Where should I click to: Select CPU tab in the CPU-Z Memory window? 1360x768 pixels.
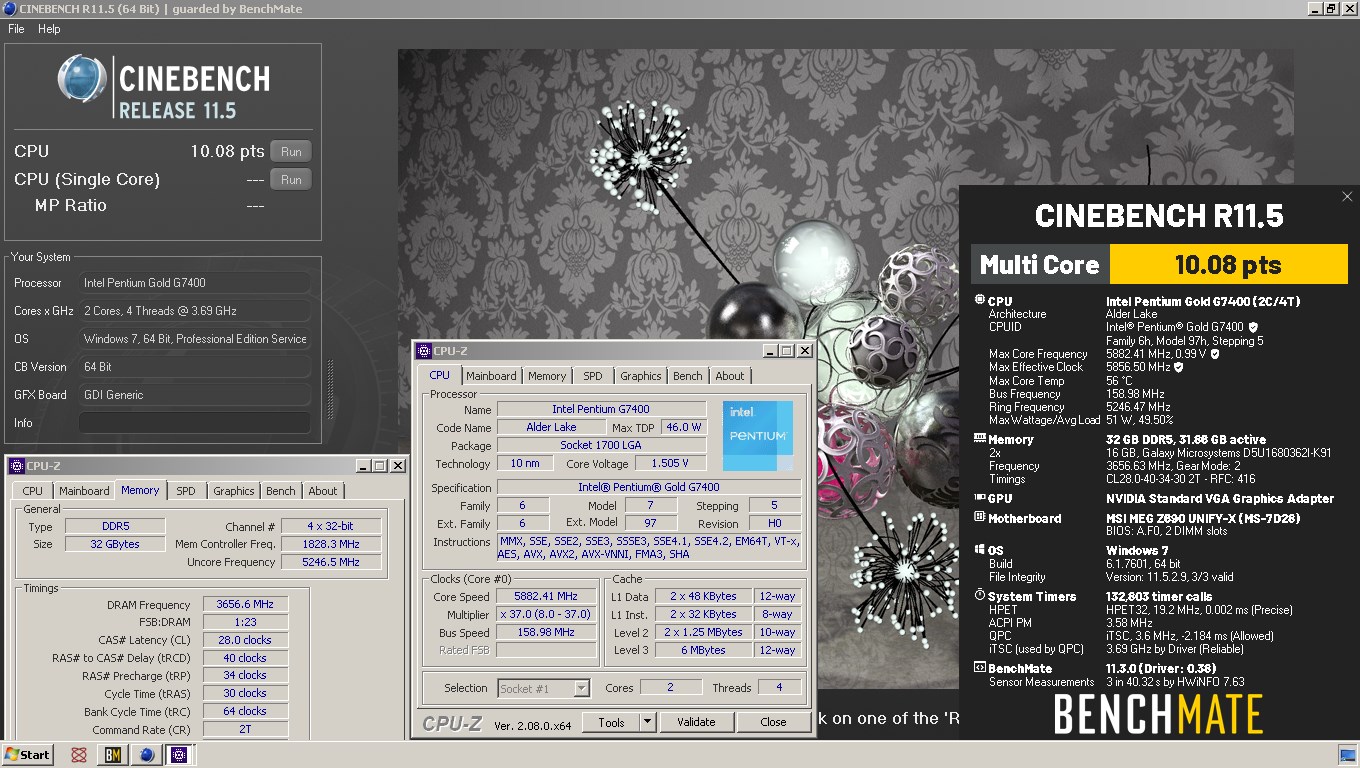point(33,491)
